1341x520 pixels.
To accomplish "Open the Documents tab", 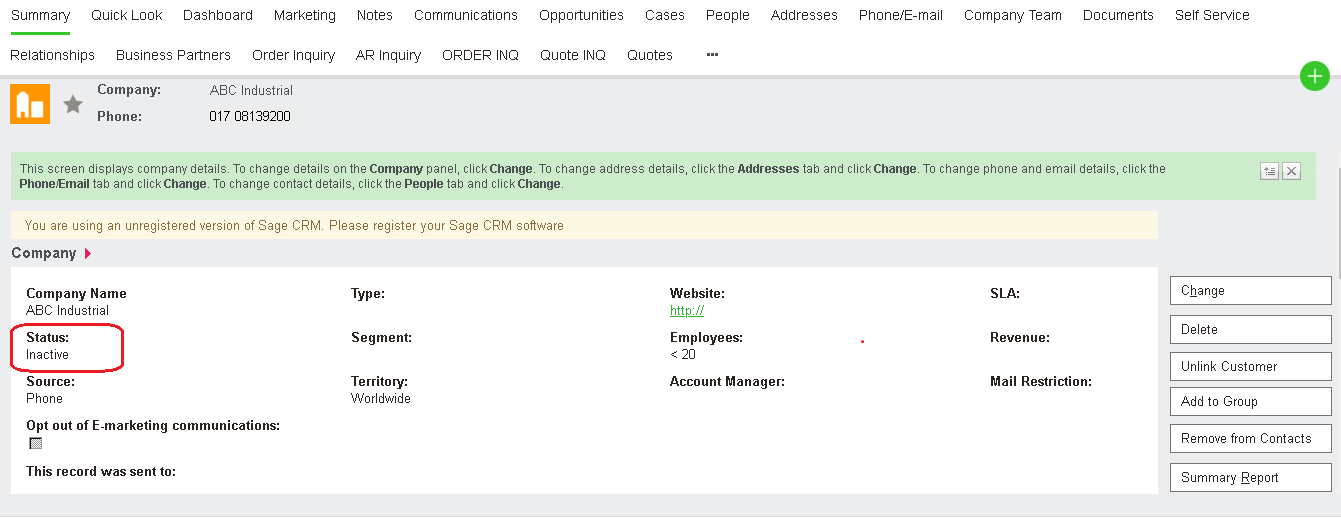I will pyautogui.click(x=1118, y=15).
